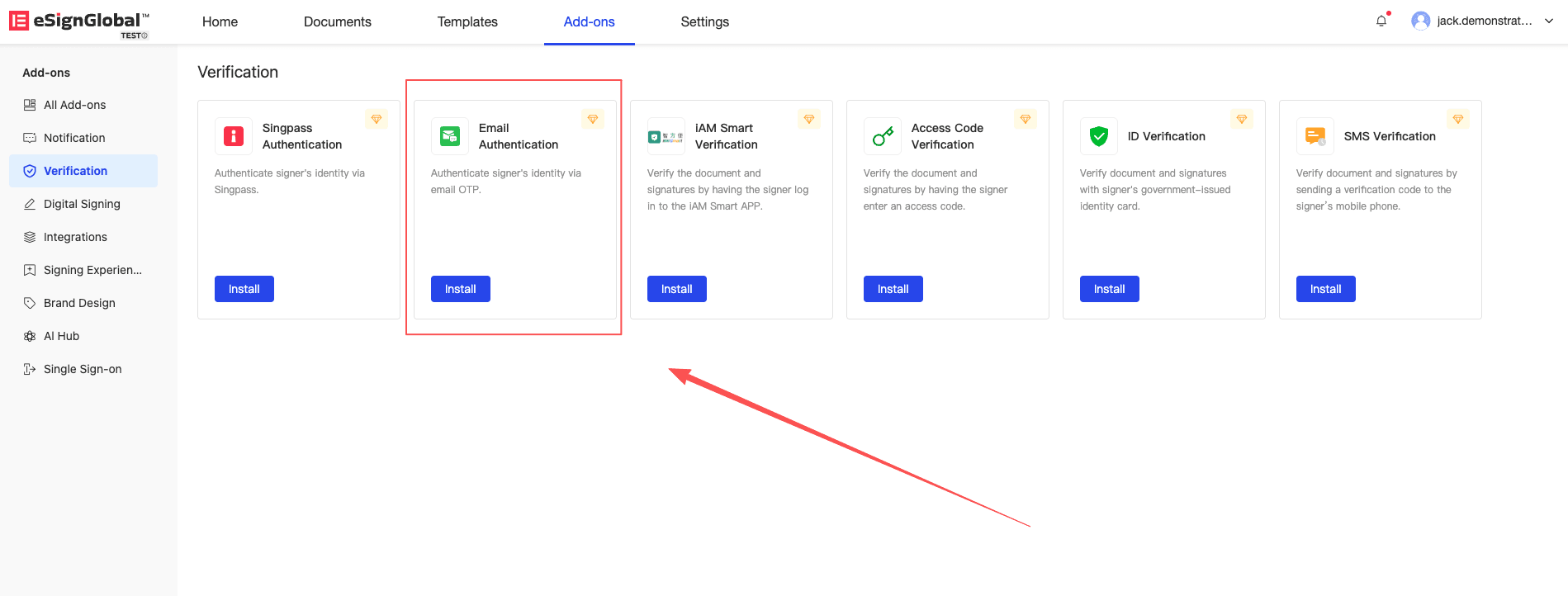The width and height of the screenshot is (1568, 596).
Task: Click the Email Authentication green icon
Action: click(450, 136)
